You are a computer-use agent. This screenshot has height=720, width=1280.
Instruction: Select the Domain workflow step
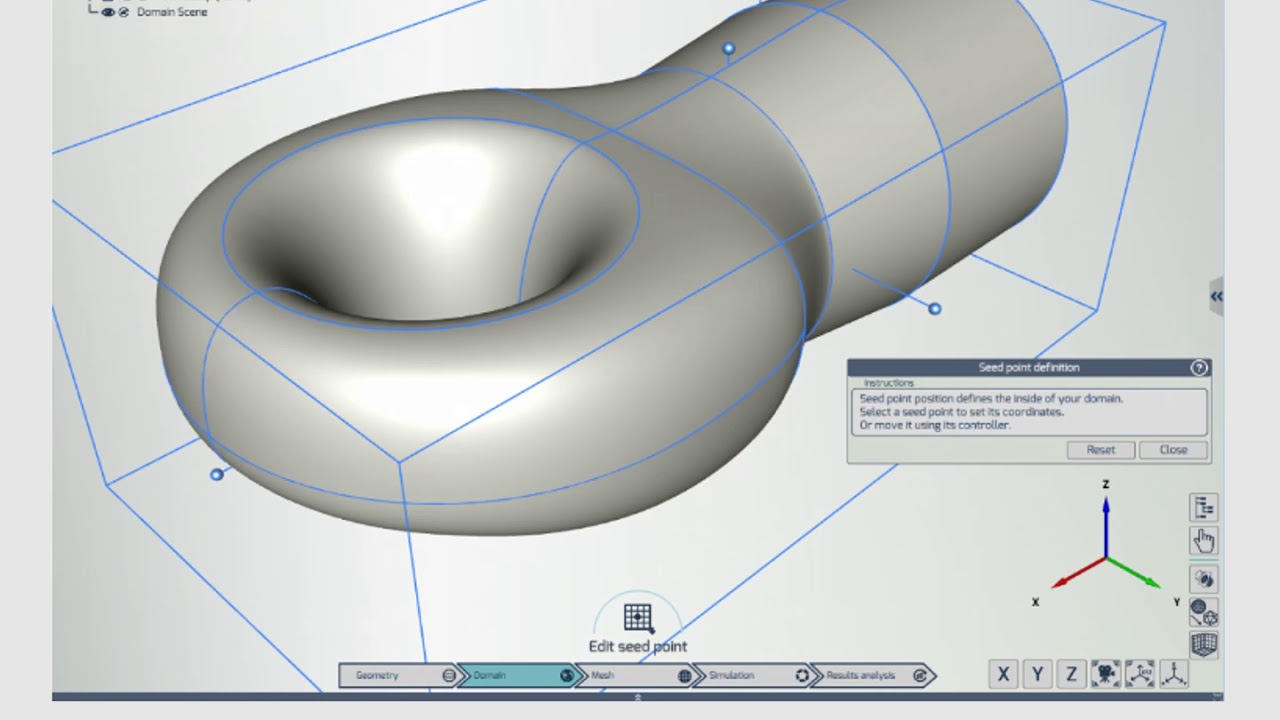(x=517, y=676)
